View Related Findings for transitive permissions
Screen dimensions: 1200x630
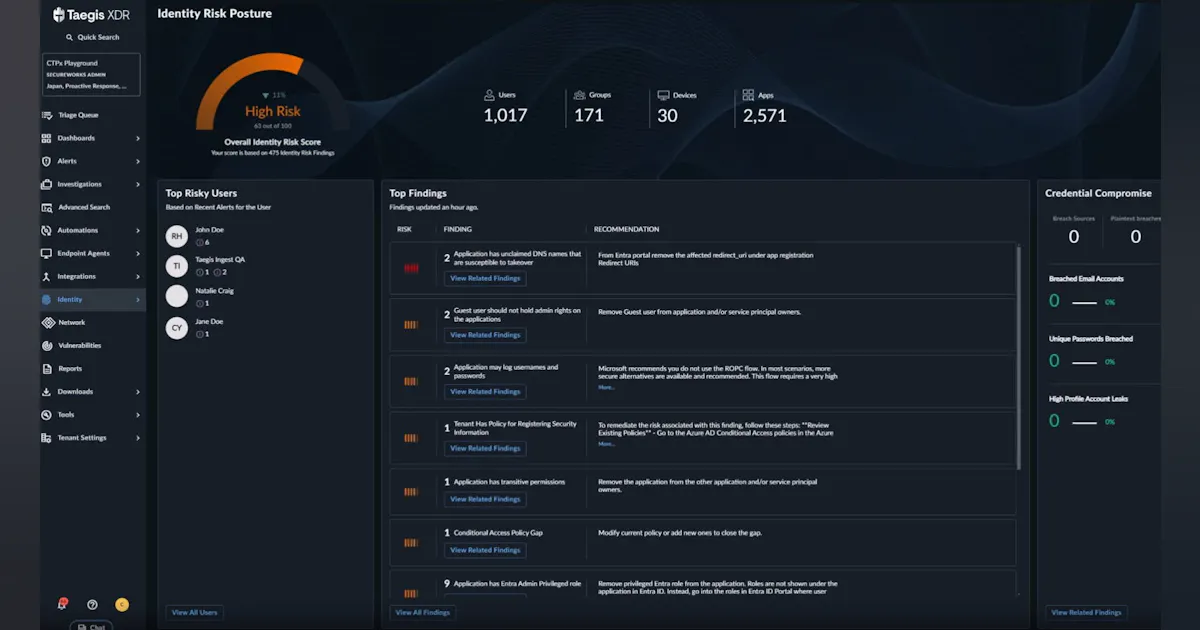[x=485, y=499]
